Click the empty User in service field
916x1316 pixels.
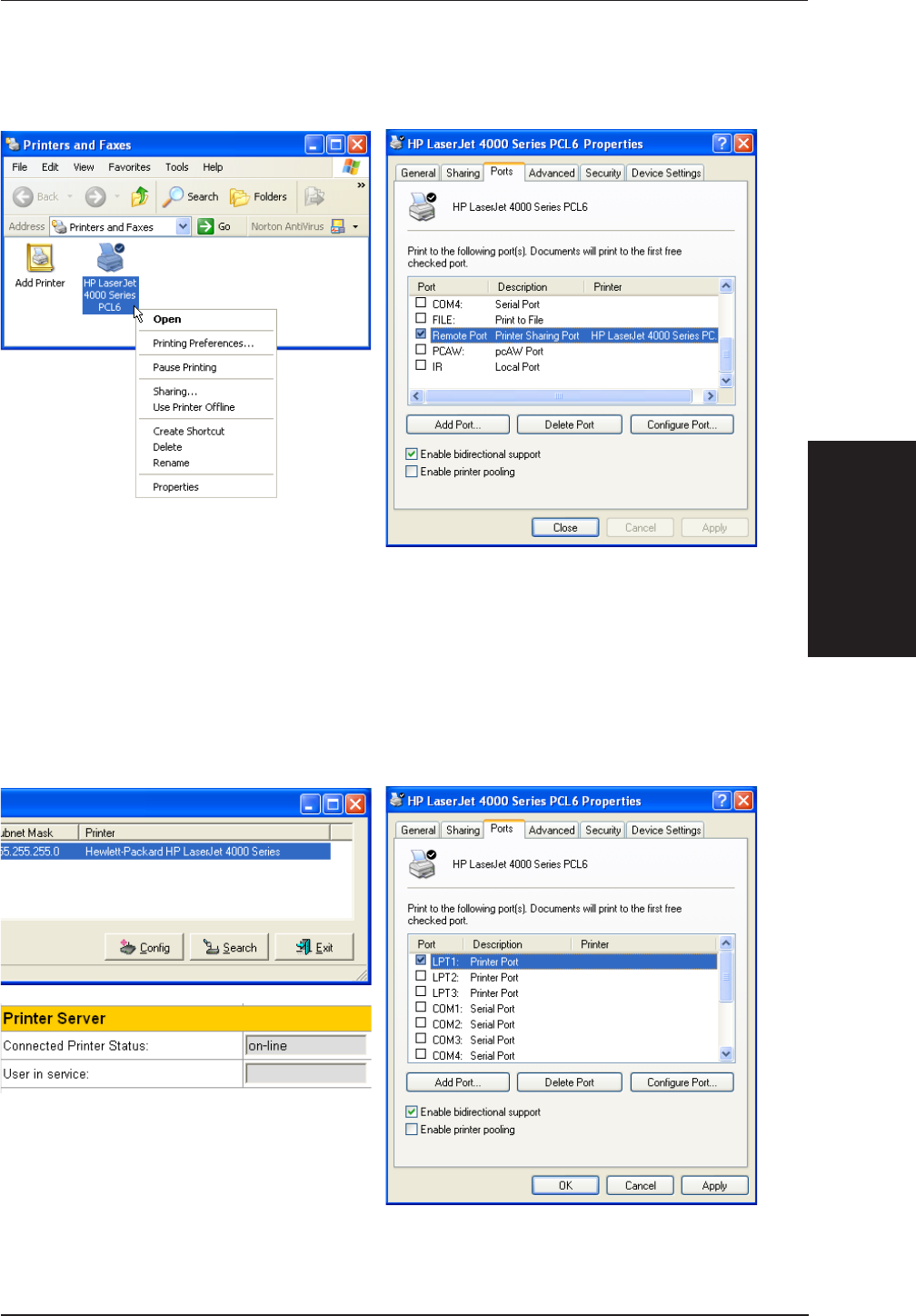point(306,1073)
